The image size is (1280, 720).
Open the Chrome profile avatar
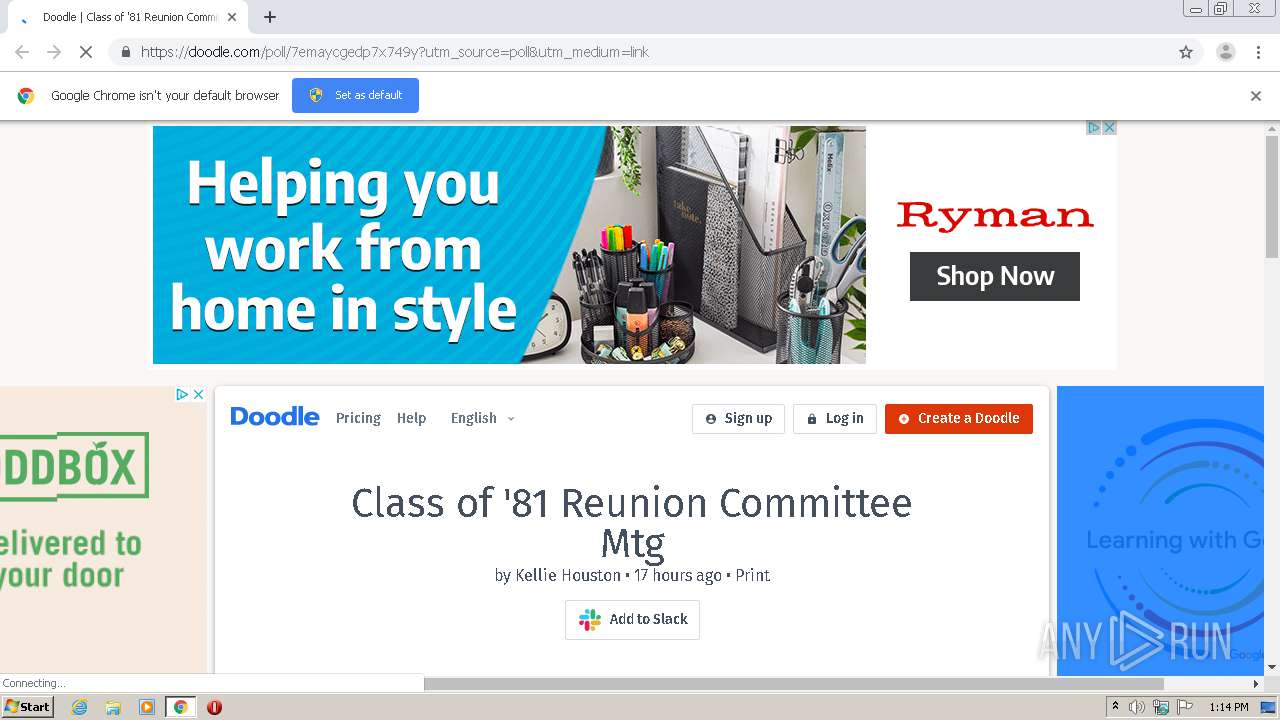pyautogui.click(x=1225, y=52)
